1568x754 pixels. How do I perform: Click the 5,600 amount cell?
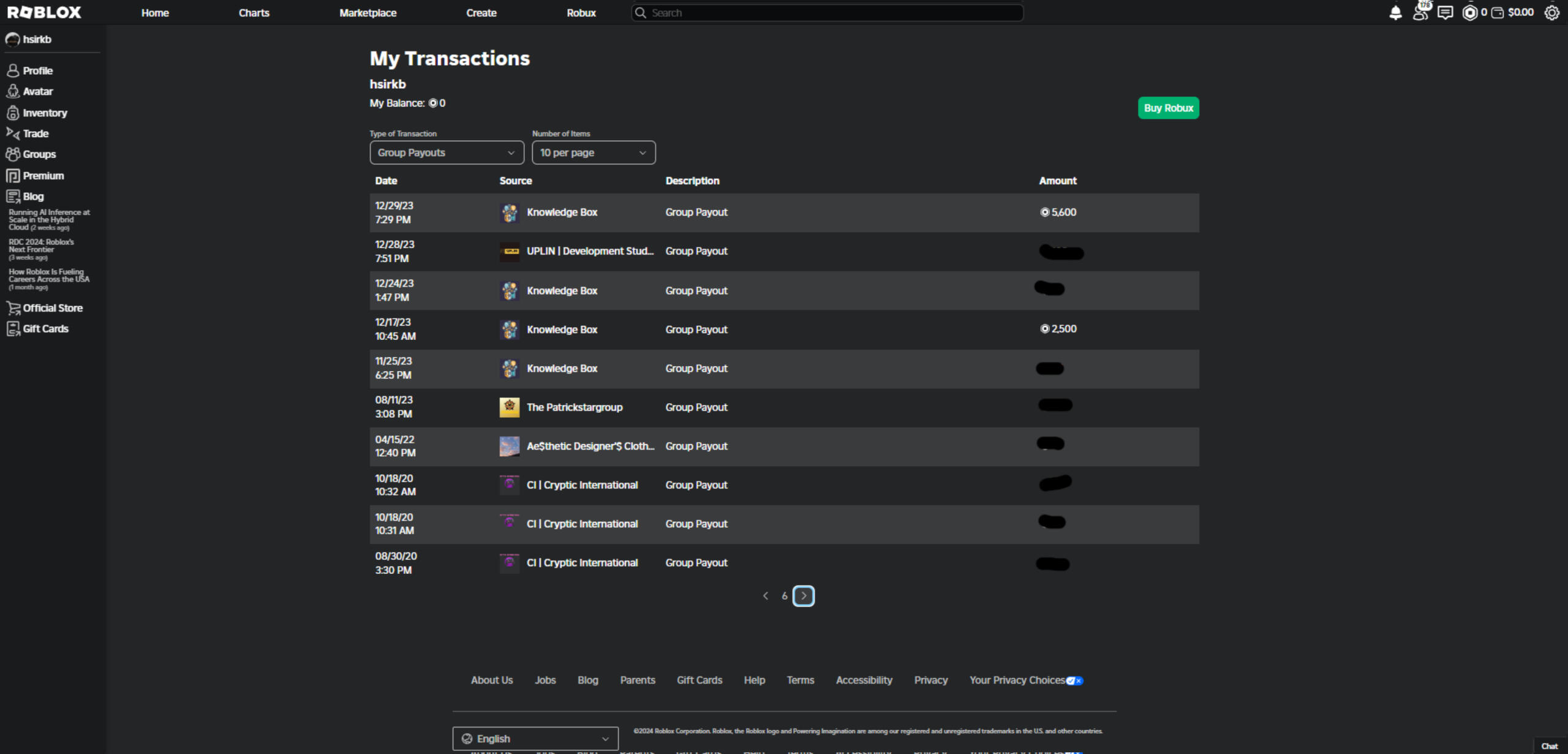tap(1058, 213)
